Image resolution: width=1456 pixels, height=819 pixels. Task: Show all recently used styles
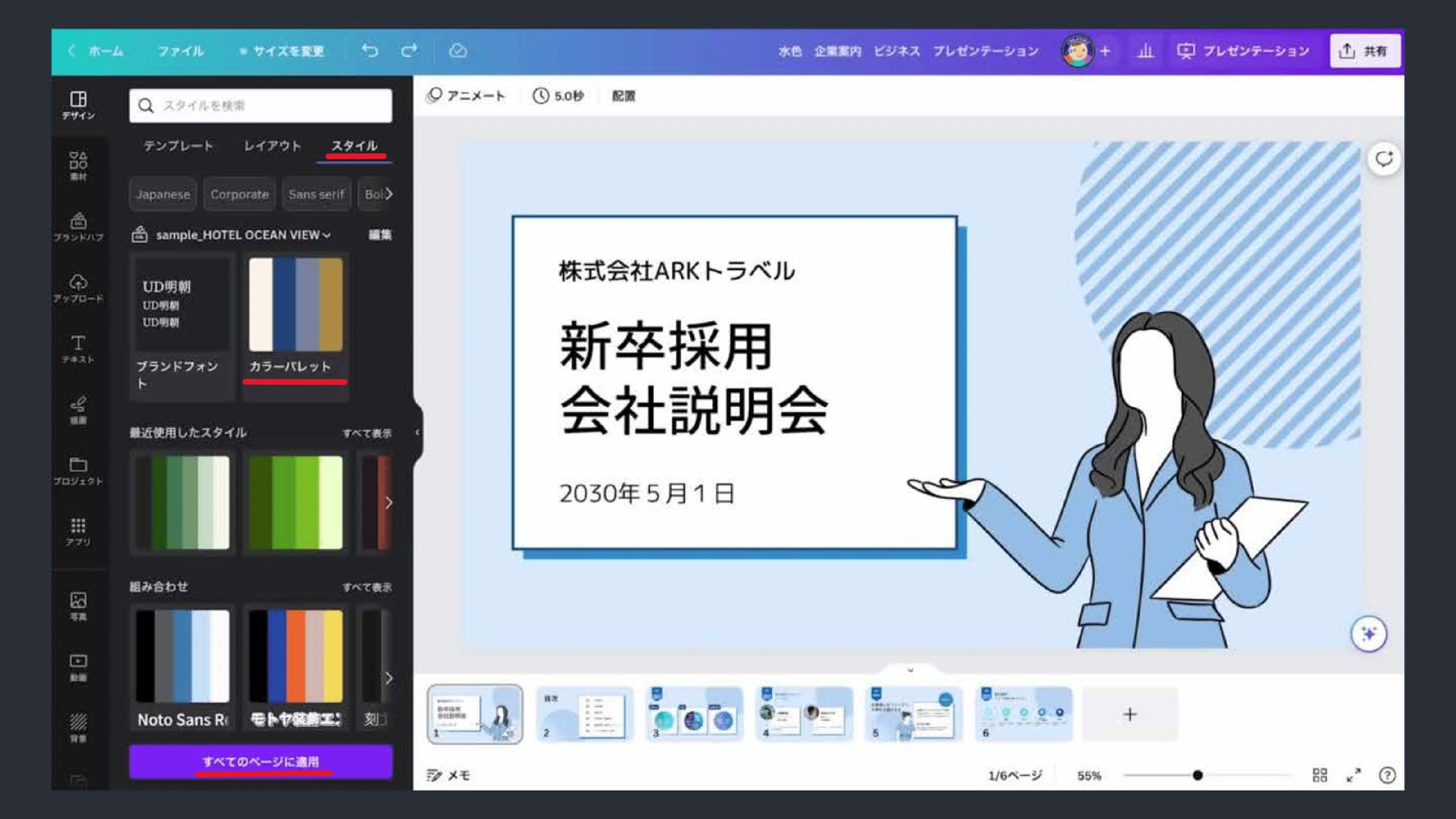point(367,433)
